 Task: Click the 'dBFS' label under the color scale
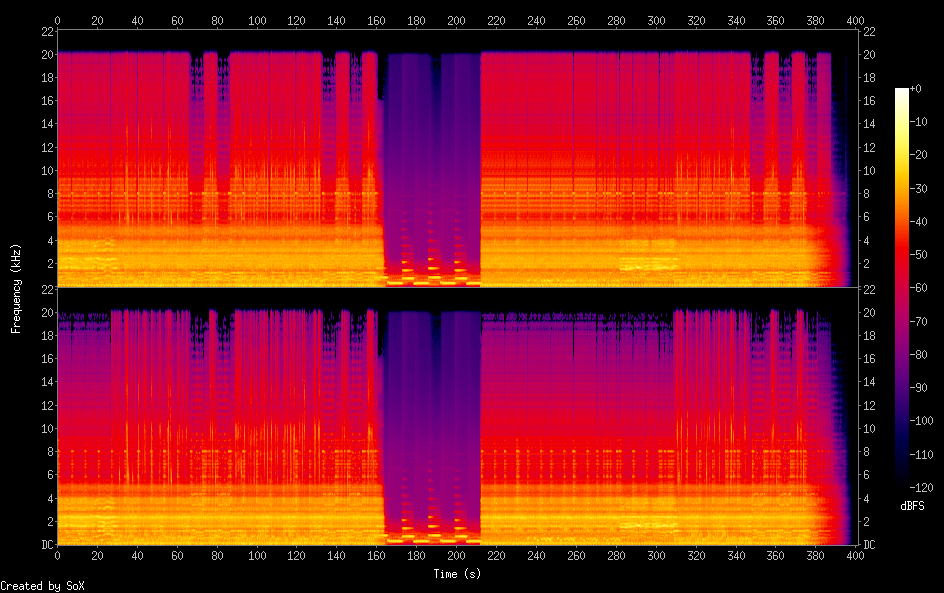(911, 507)
